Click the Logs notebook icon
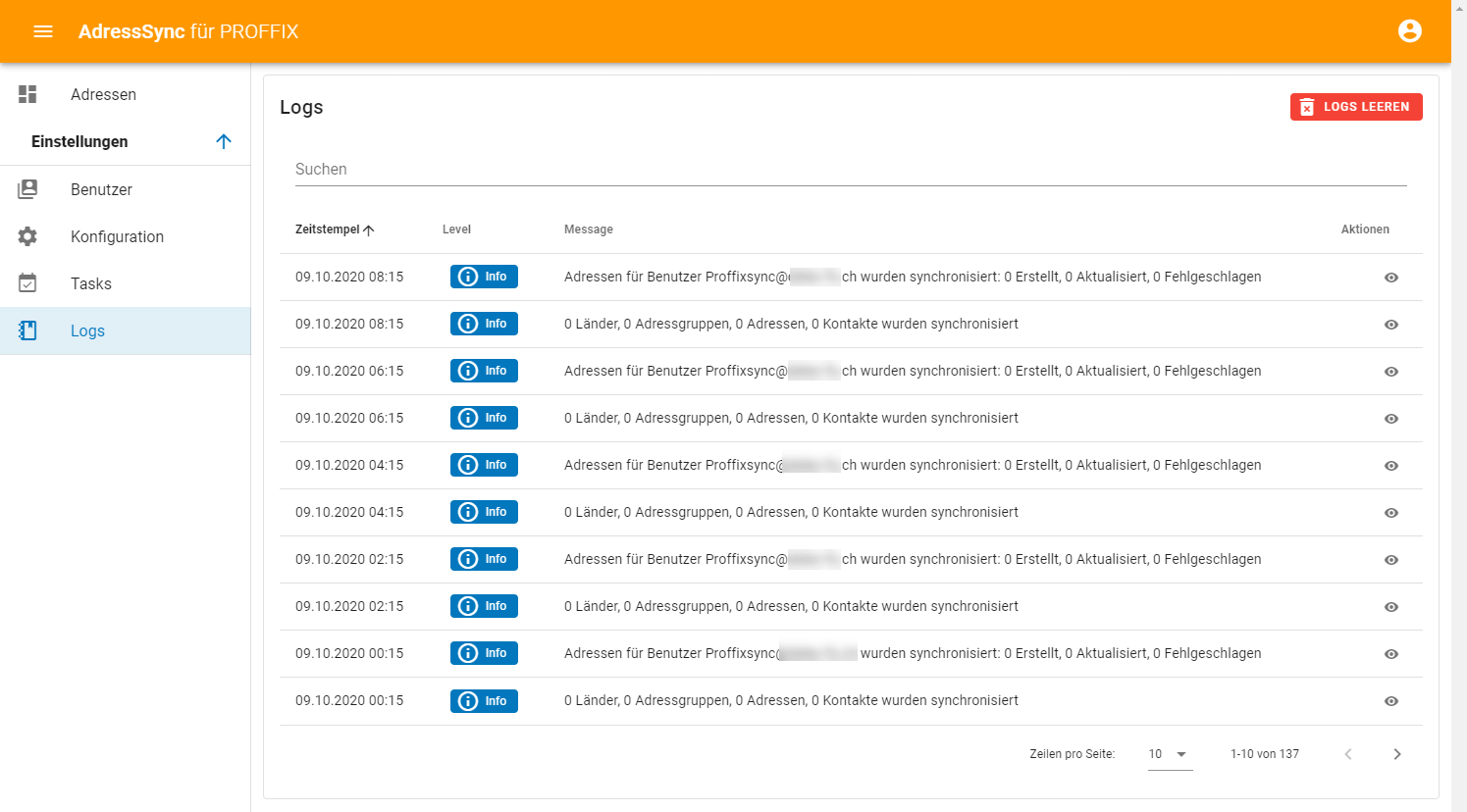The height and width of the screenshot is (812, 1467). 27,330
